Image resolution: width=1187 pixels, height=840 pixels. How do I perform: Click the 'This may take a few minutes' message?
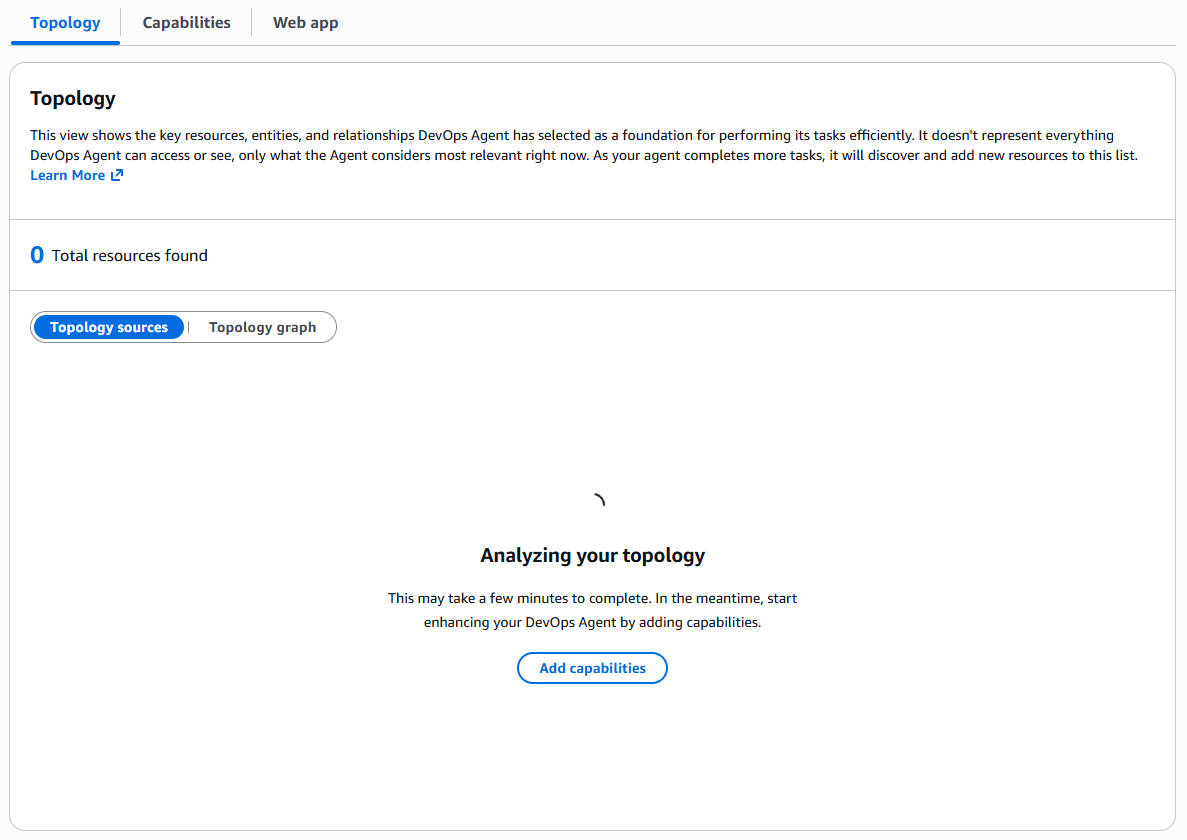point(592,598)
